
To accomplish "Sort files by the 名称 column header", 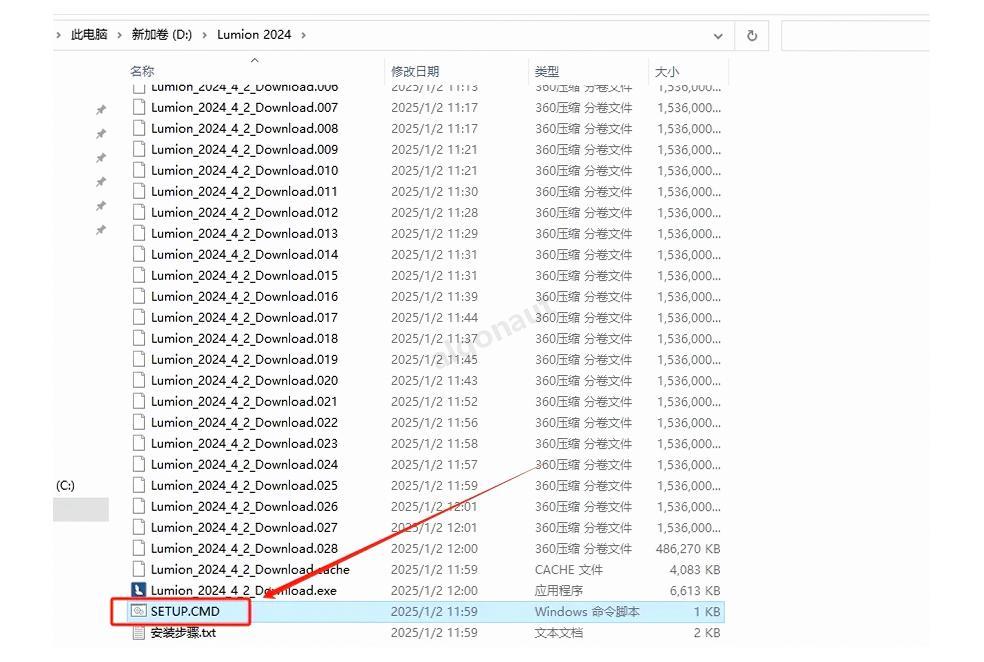I will [142, 71].
